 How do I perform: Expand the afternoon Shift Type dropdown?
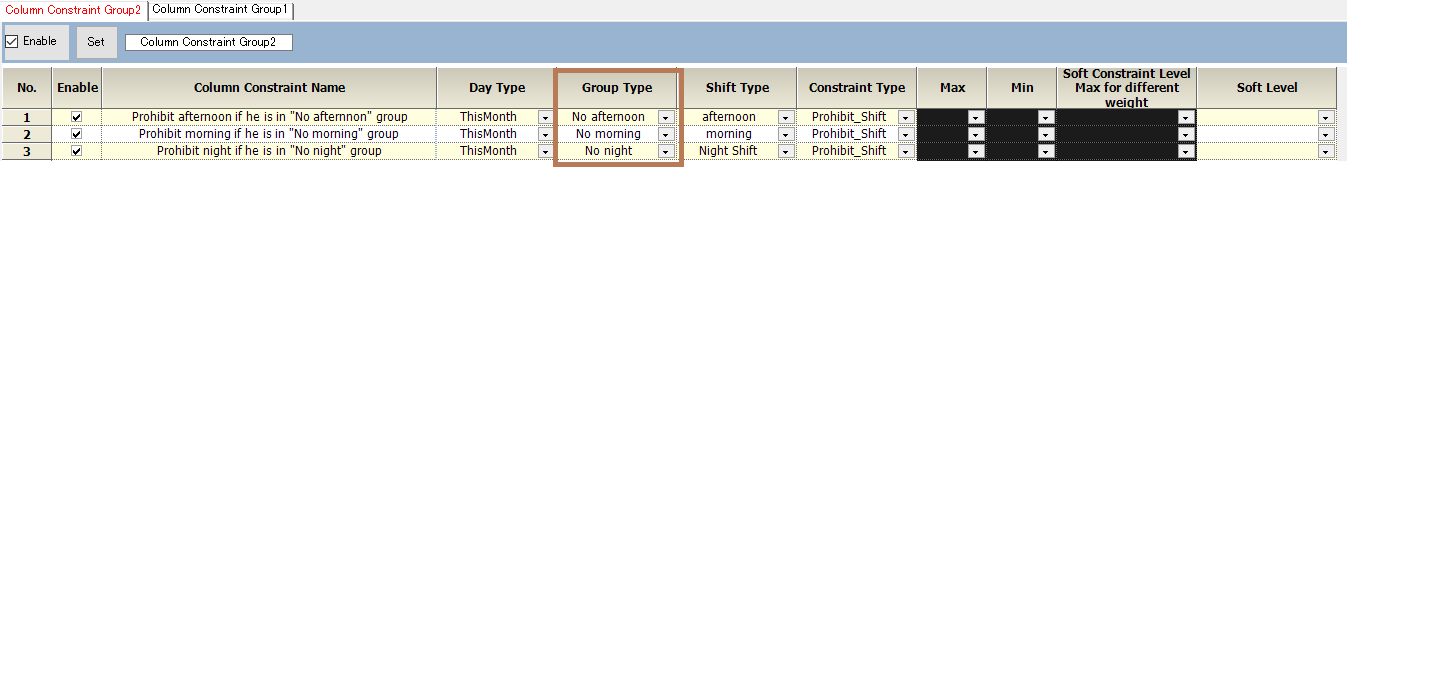click(x=785, y=117)
